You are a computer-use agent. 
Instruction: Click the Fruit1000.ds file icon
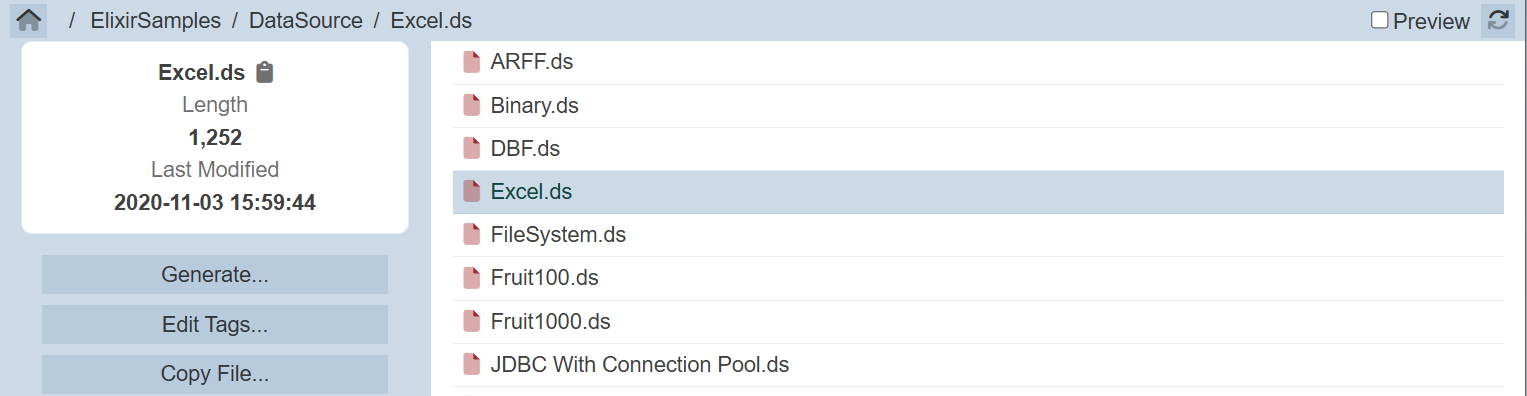pyautogui.click(x=471, y=321)
